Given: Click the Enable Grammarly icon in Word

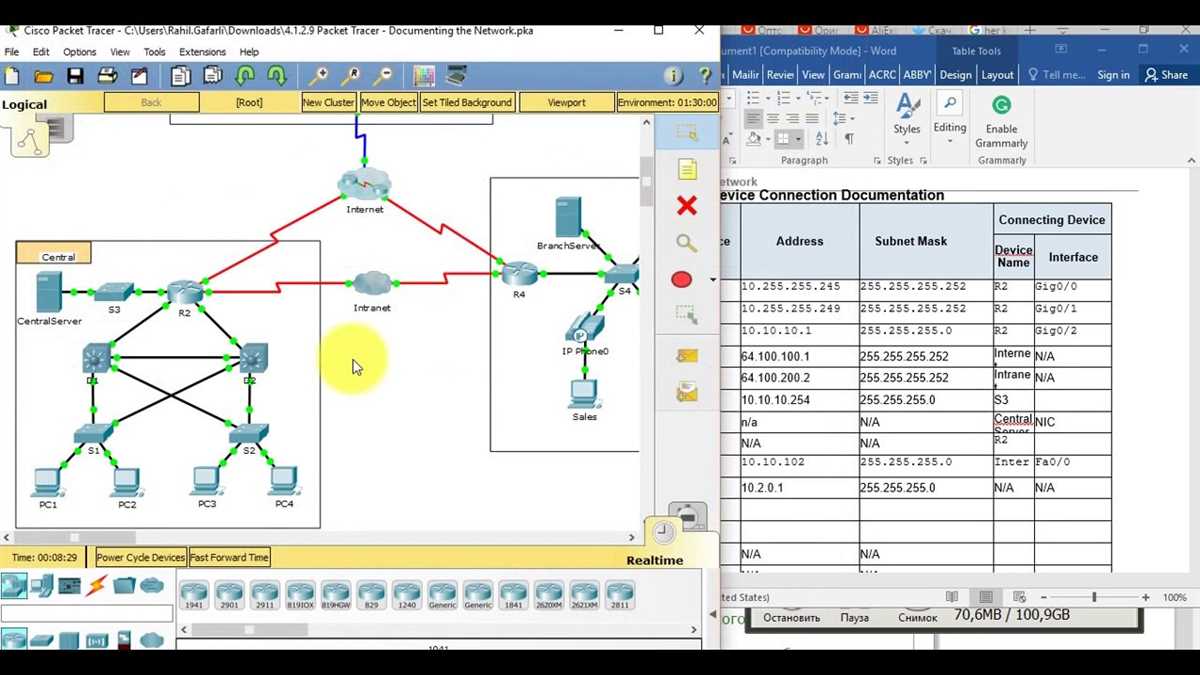Looking at the screenshot, I should 1001,122.
